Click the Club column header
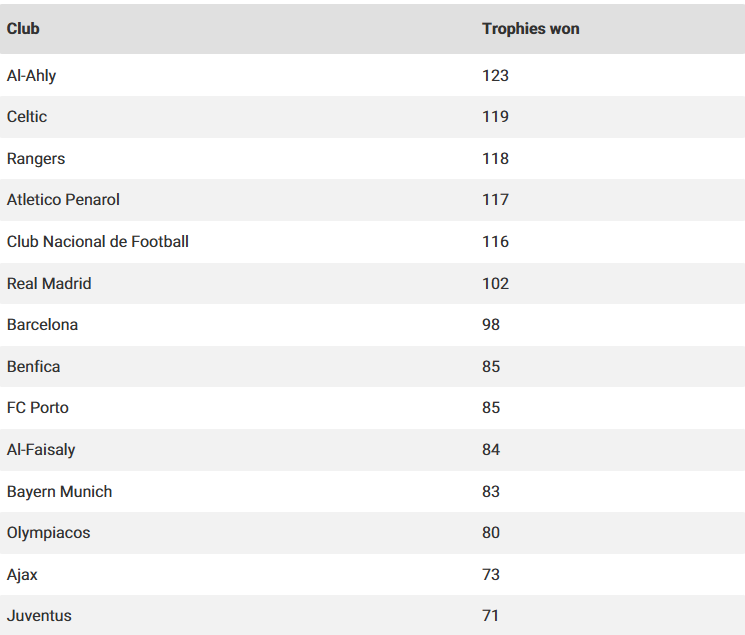Image resolution: width=745 pixels, height=635 pixels. (23, 29)
